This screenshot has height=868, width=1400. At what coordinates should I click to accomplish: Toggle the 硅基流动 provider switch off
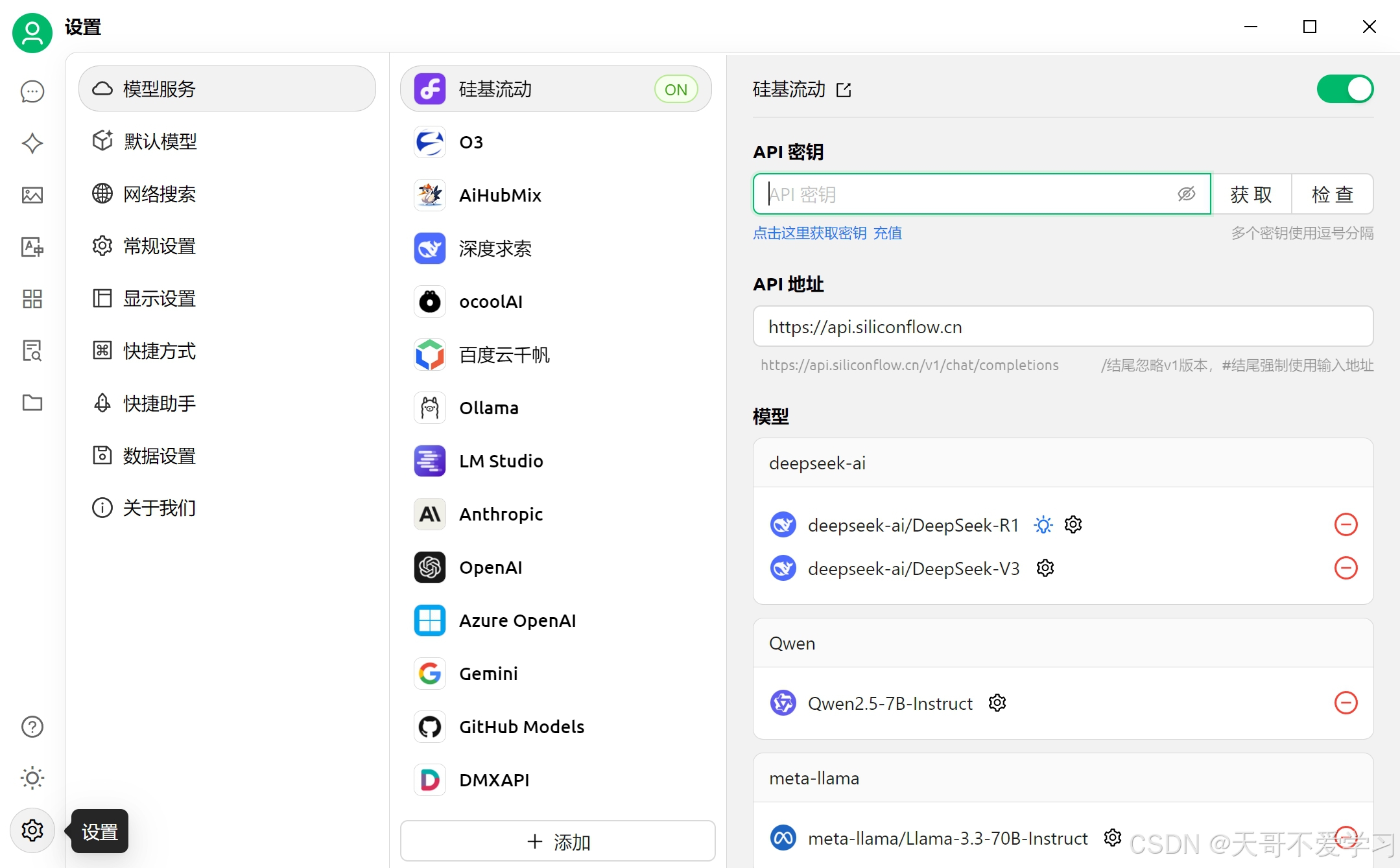point(1344,89)
